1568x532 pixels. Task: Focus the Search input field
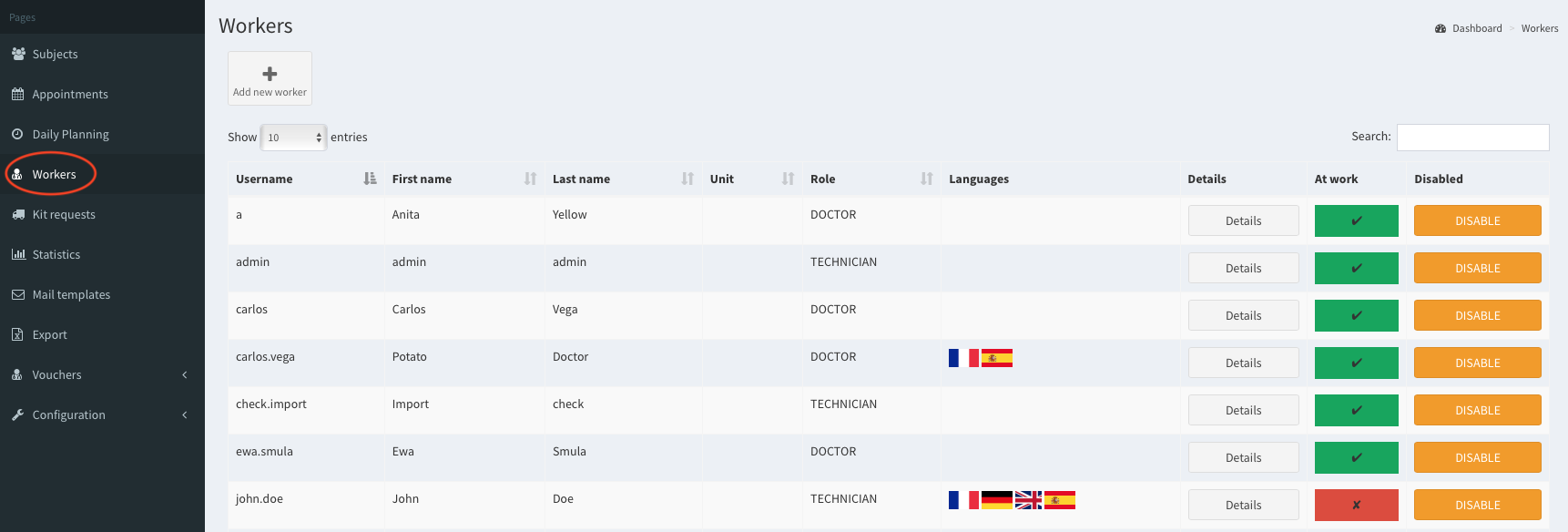coord(1472,138)
